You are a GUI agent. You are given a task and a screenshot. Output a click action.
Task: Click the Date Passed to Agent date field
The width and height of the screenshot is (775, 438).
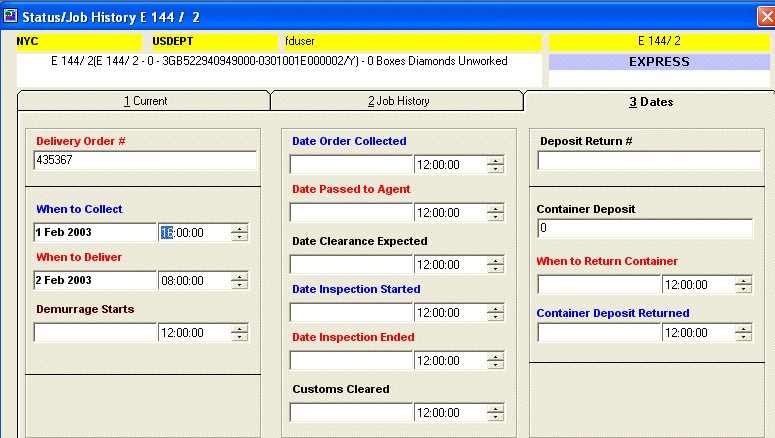[351, 212]
